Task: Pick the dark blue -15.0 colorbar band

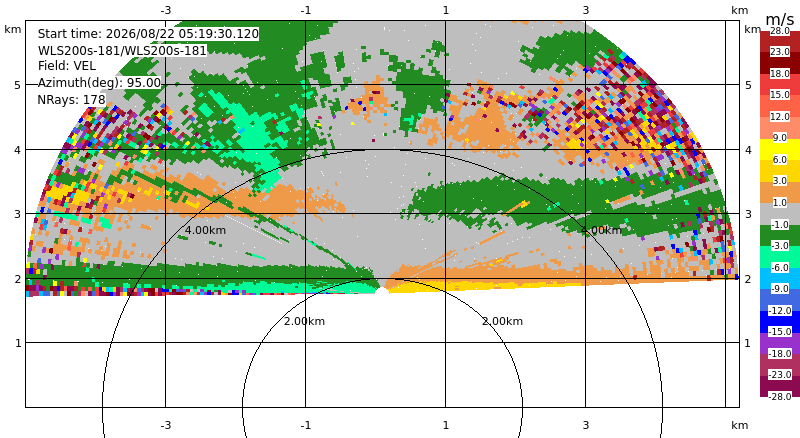Action: pyautogui.click(x=780, y=322)
